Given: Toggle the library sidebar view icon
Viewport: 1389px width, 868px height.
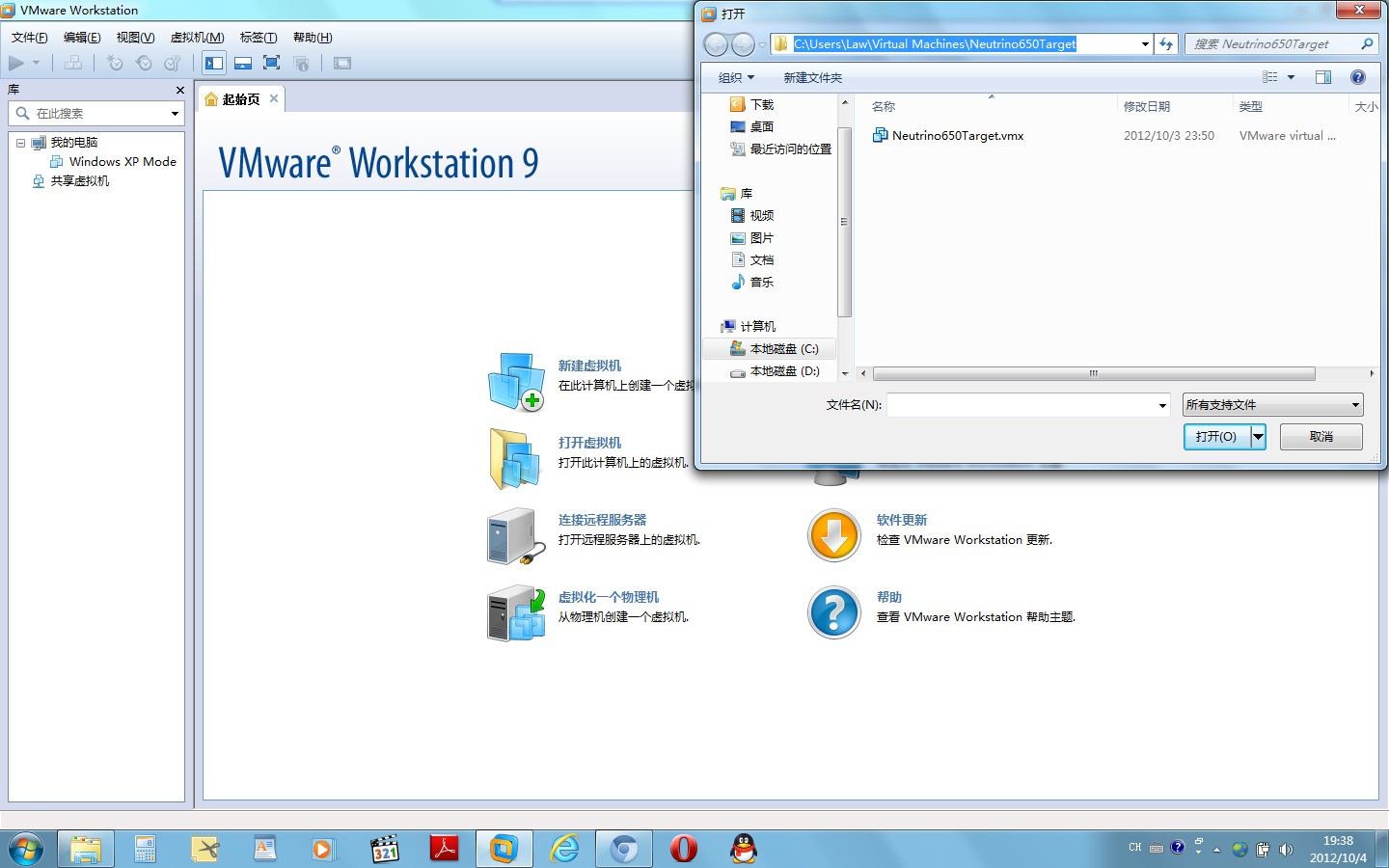Looking at the screenshot, I should tap(214, 63).
